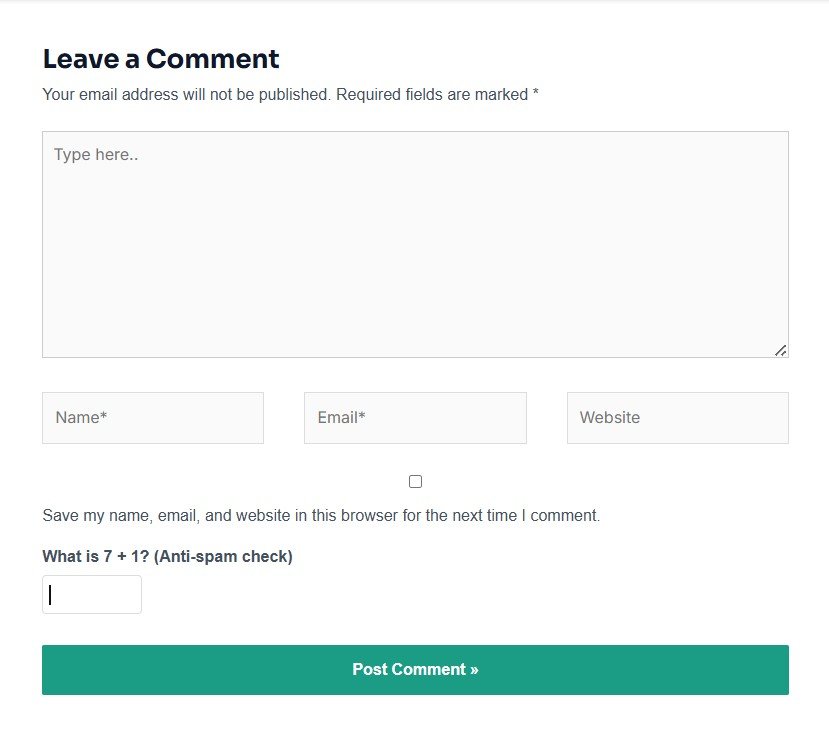Place cursor in the math check input

[x=91, y=594]
